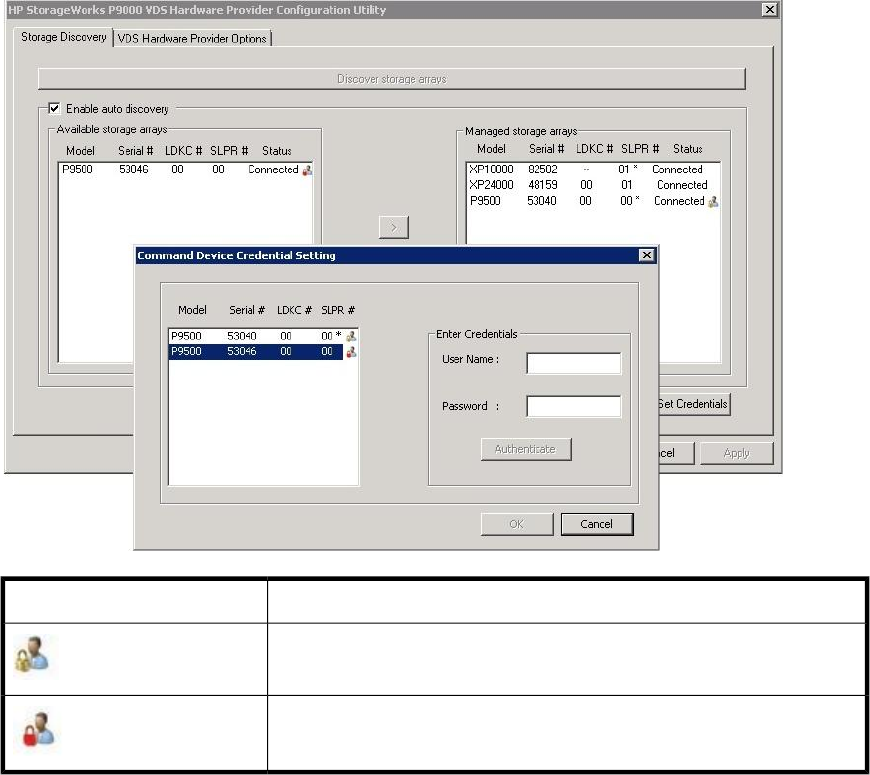
Task: Switch to VDS Hardware Provider Options tab
Action: coord(192,38)
